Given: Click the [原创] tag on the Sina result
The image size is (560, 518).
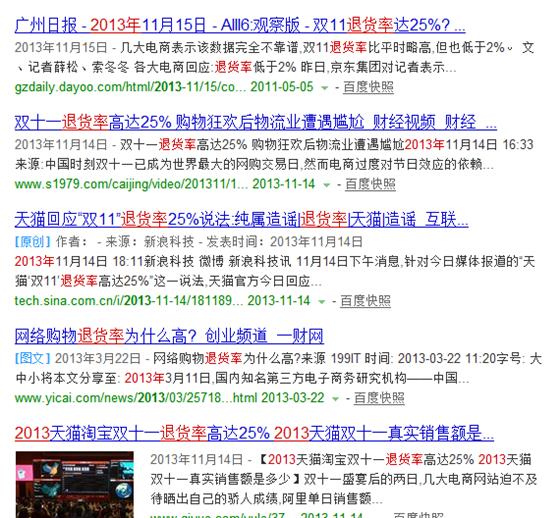Looking at the screenshot, I should coord(32,242).
